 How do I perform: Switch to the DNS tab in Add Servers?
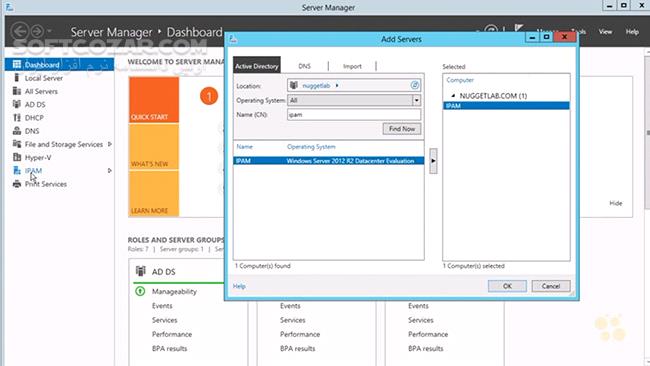[304, 66]
